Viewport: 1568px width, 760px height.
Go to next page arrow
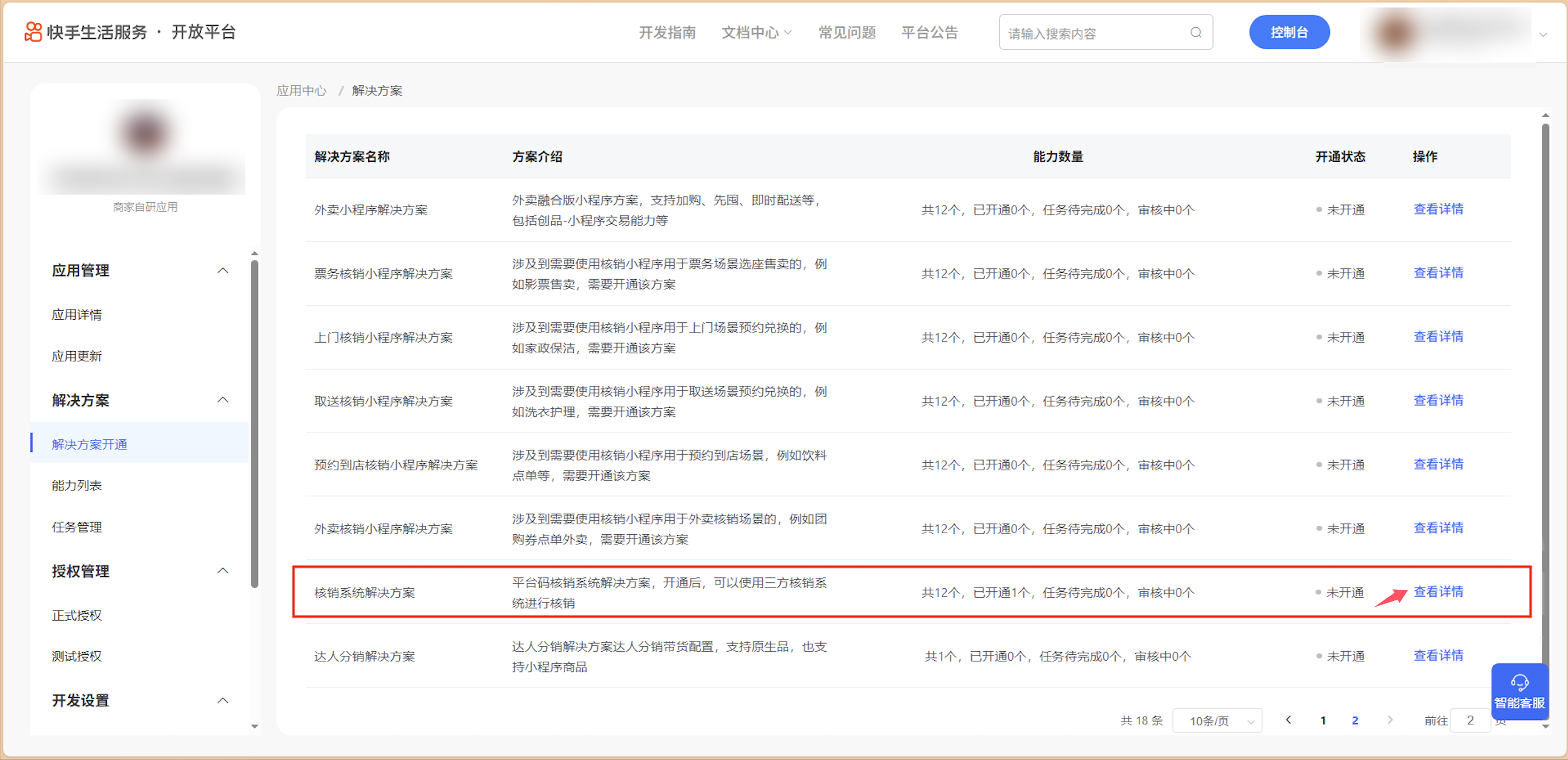tap(1390, 720)
